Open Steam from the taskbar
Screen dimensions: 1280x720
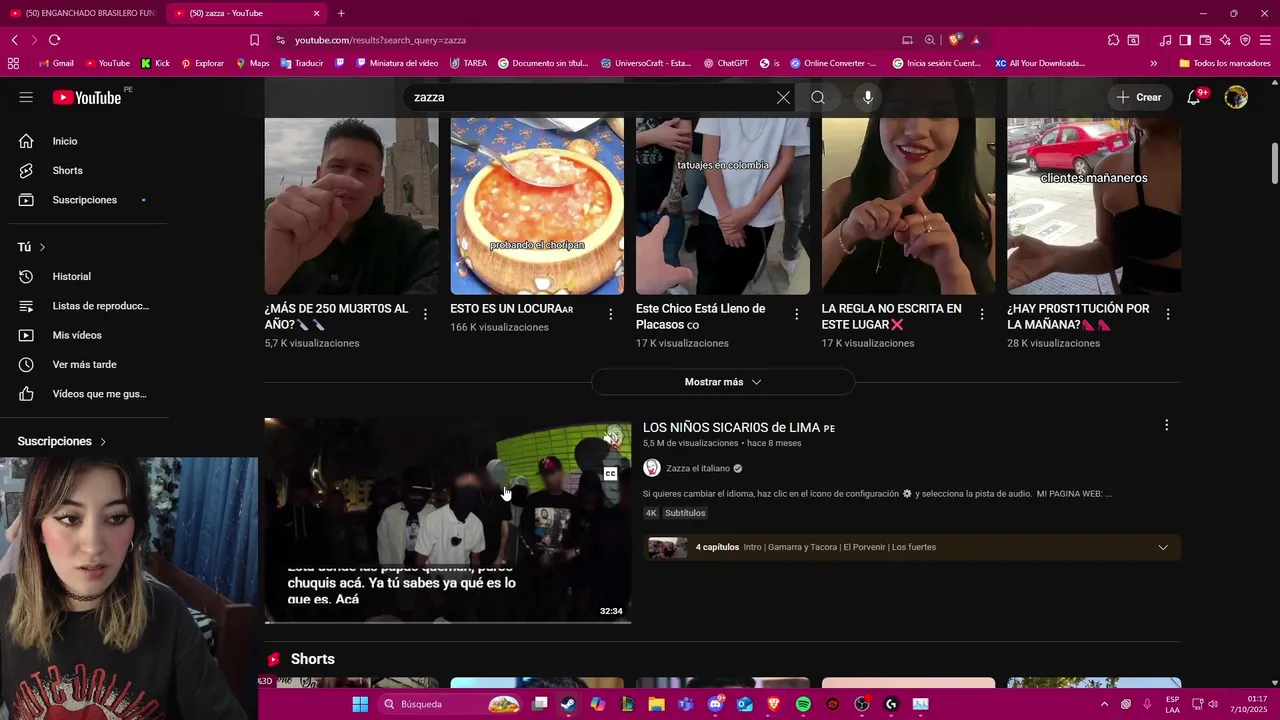pos(568,704)
